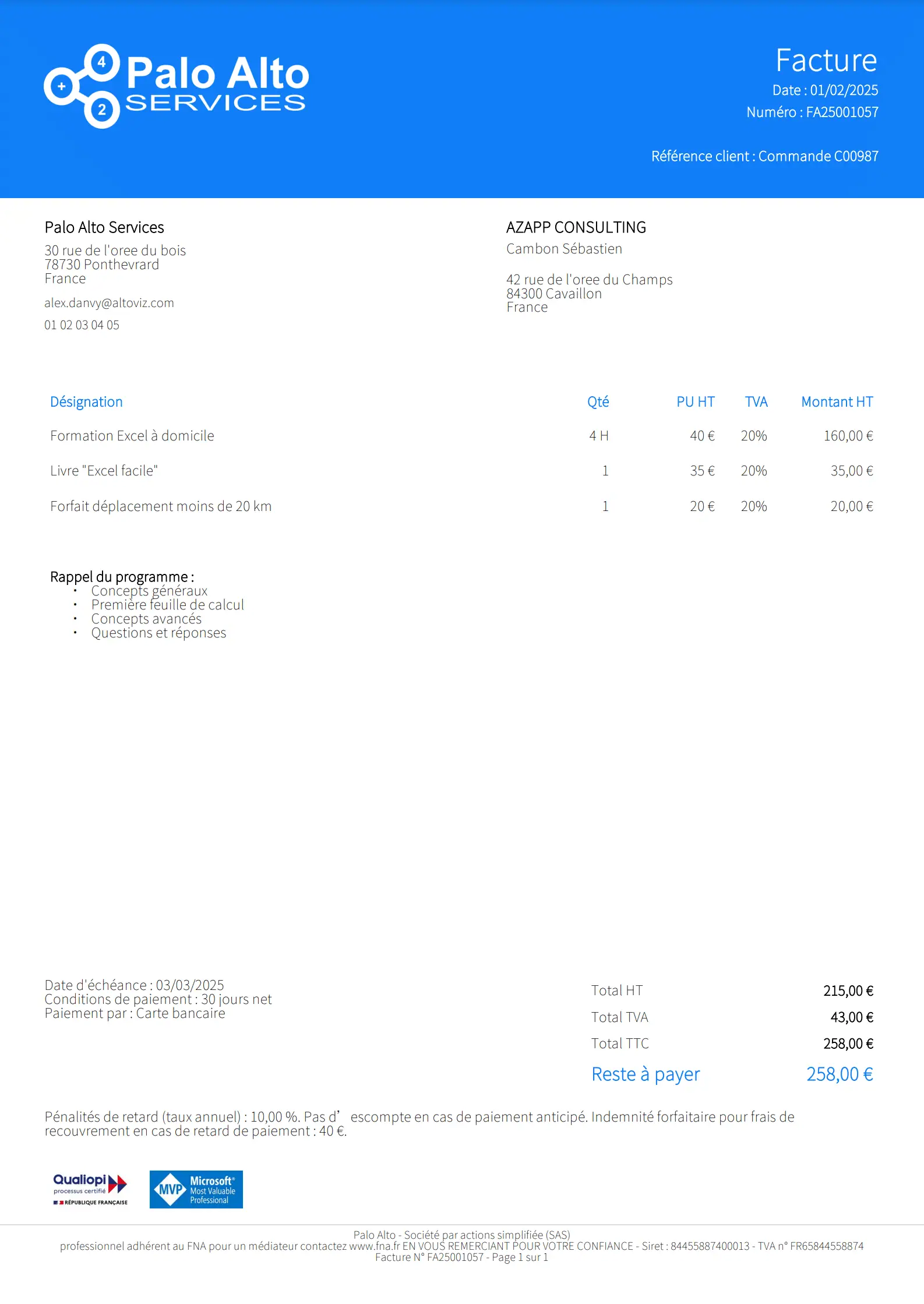Click the Siret number 84455887400013
This screenshot has height=1304, width=924.
pyautogui.click(x=710, y=1246)
